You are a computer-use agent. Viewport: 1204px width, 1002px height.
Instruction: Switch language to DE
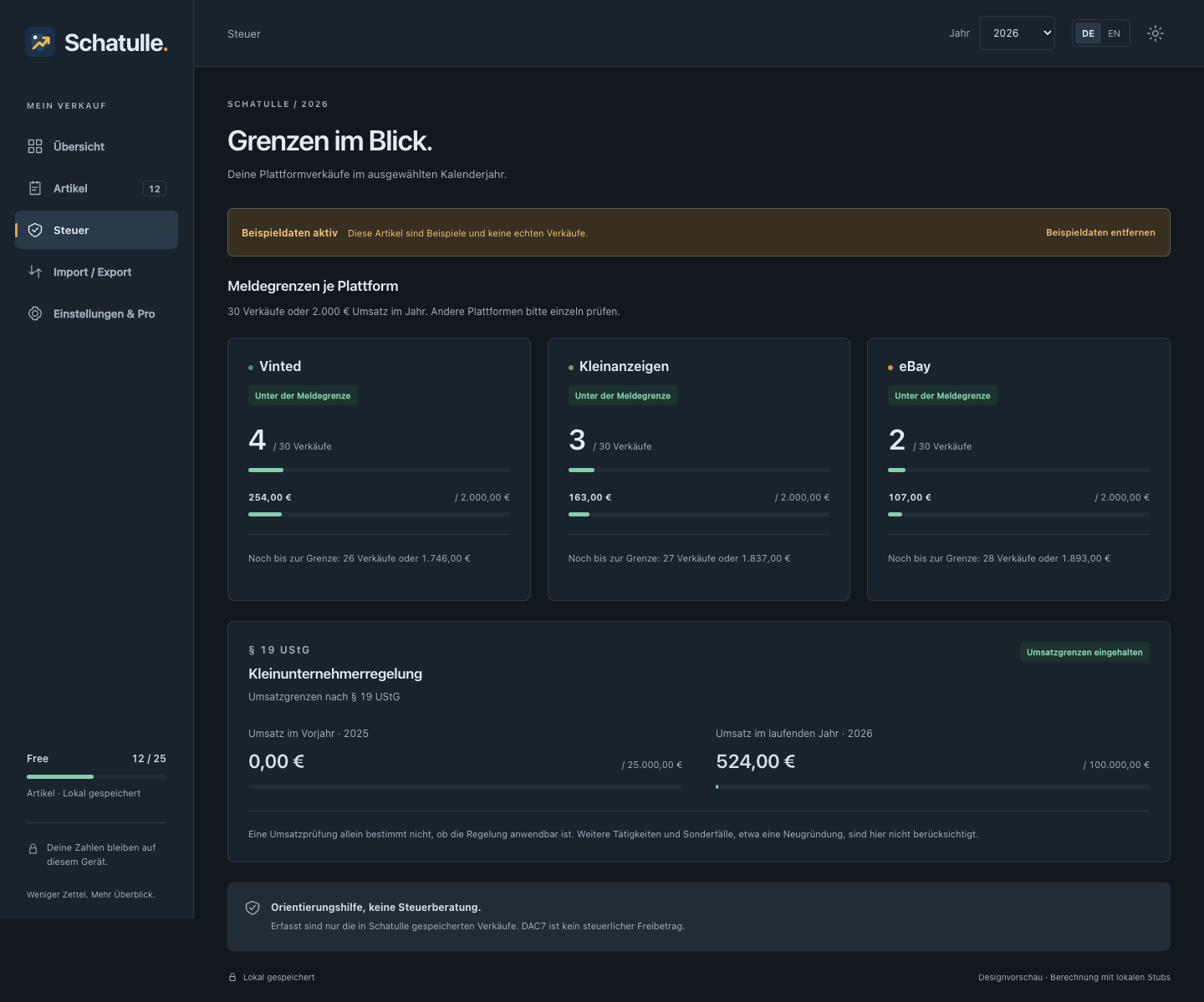(1088, 33)
